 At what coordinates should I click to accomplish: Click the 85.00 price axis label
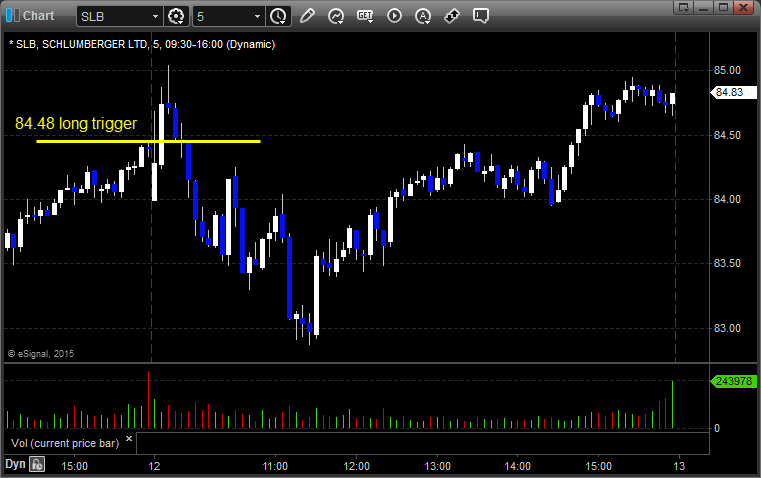pyautogui.click(x=727, y=70)
